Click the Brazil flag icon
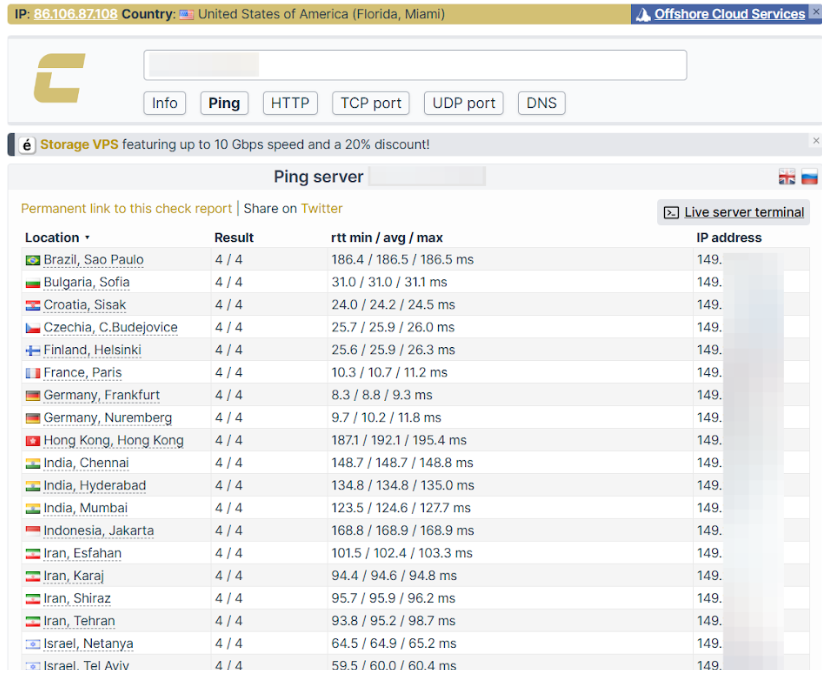 [33, 260]
